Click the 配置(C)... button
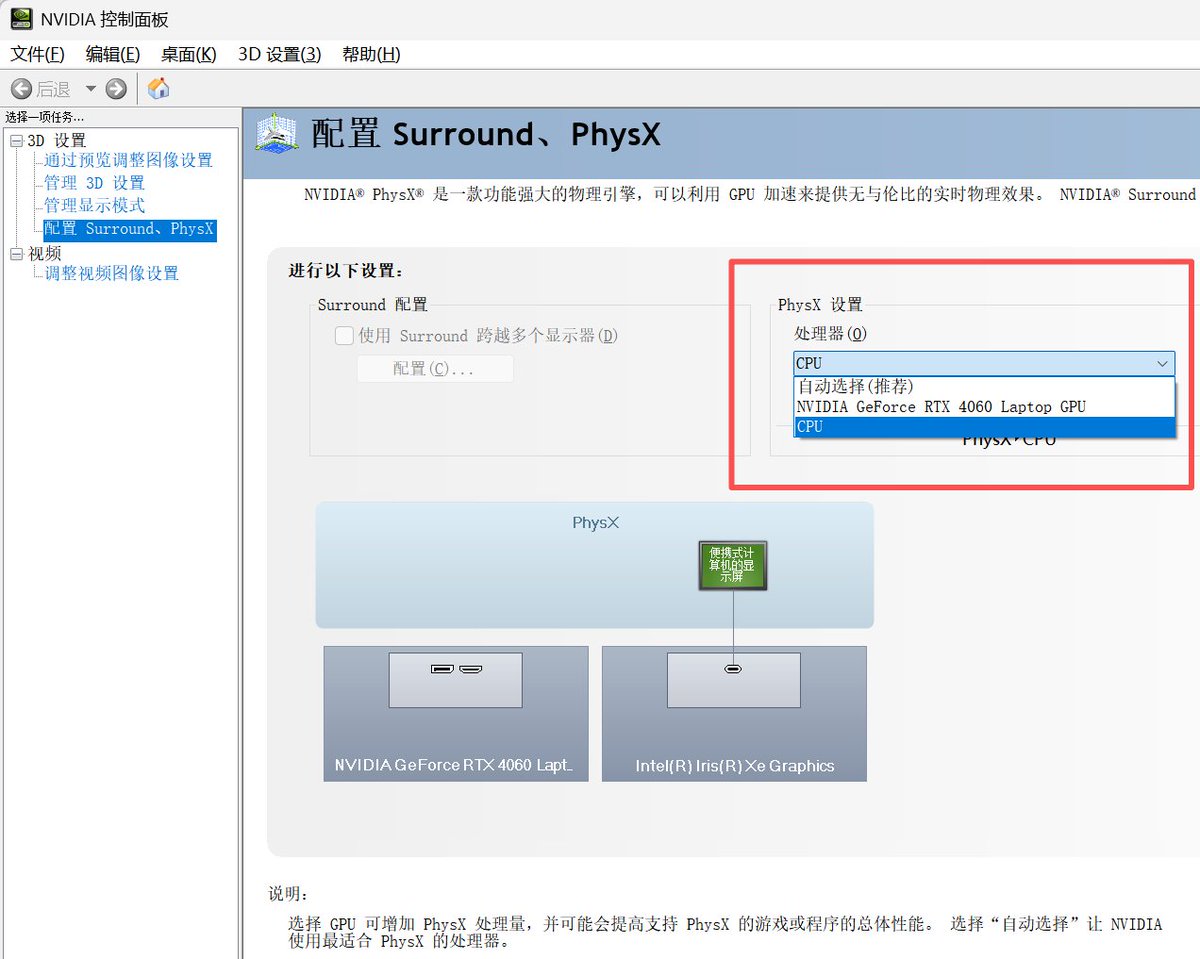This screenshot has height=959, width=1200. click(x=435, y=369)
